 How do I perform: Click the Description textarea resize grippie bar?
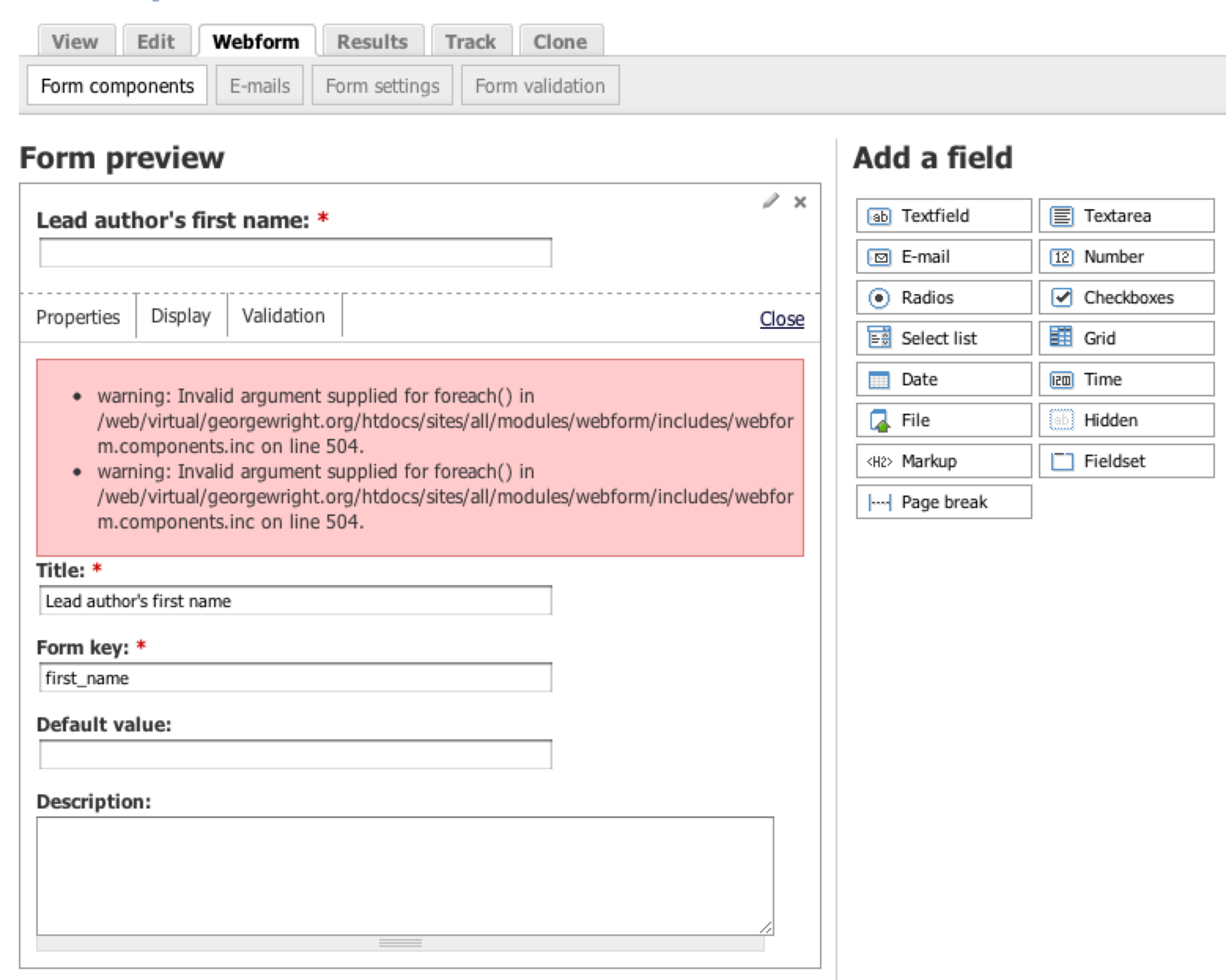tap(401, 943)
